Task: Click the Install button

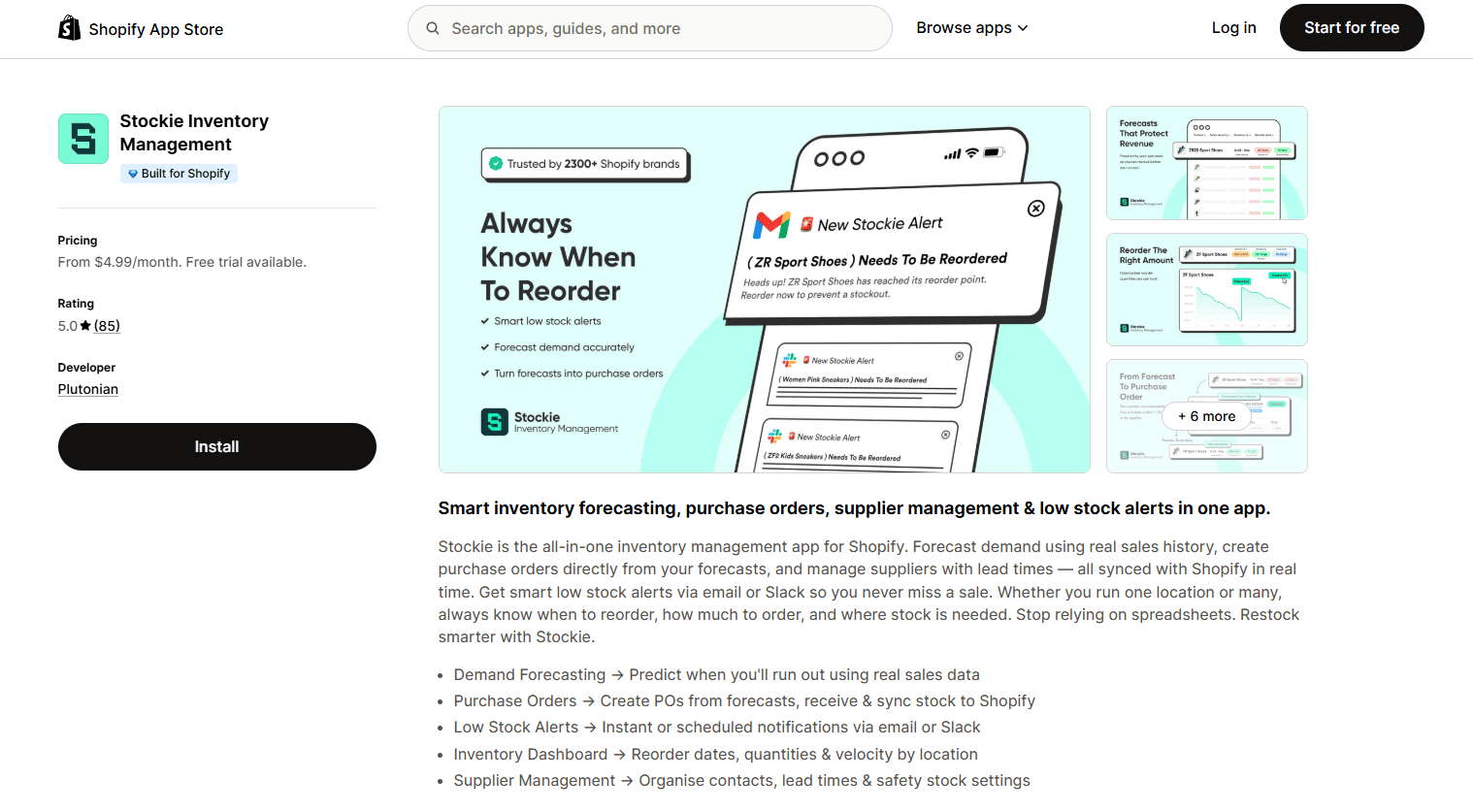Action: click(x=217, y=446)
